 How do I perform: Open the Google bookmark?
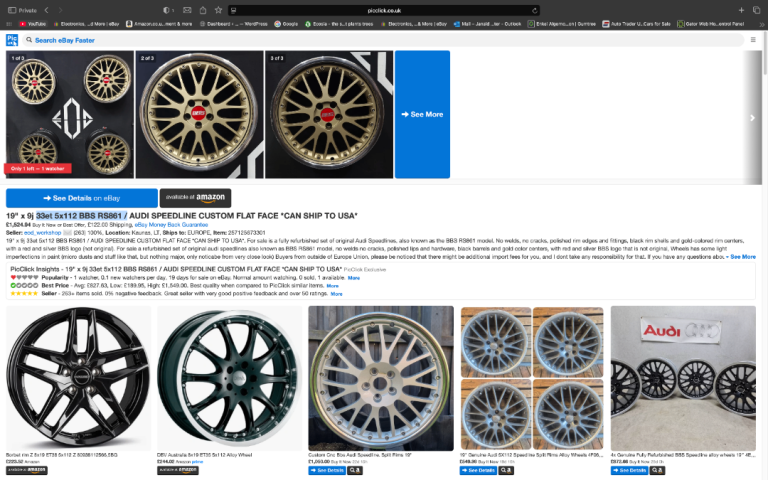coord(287,24)
